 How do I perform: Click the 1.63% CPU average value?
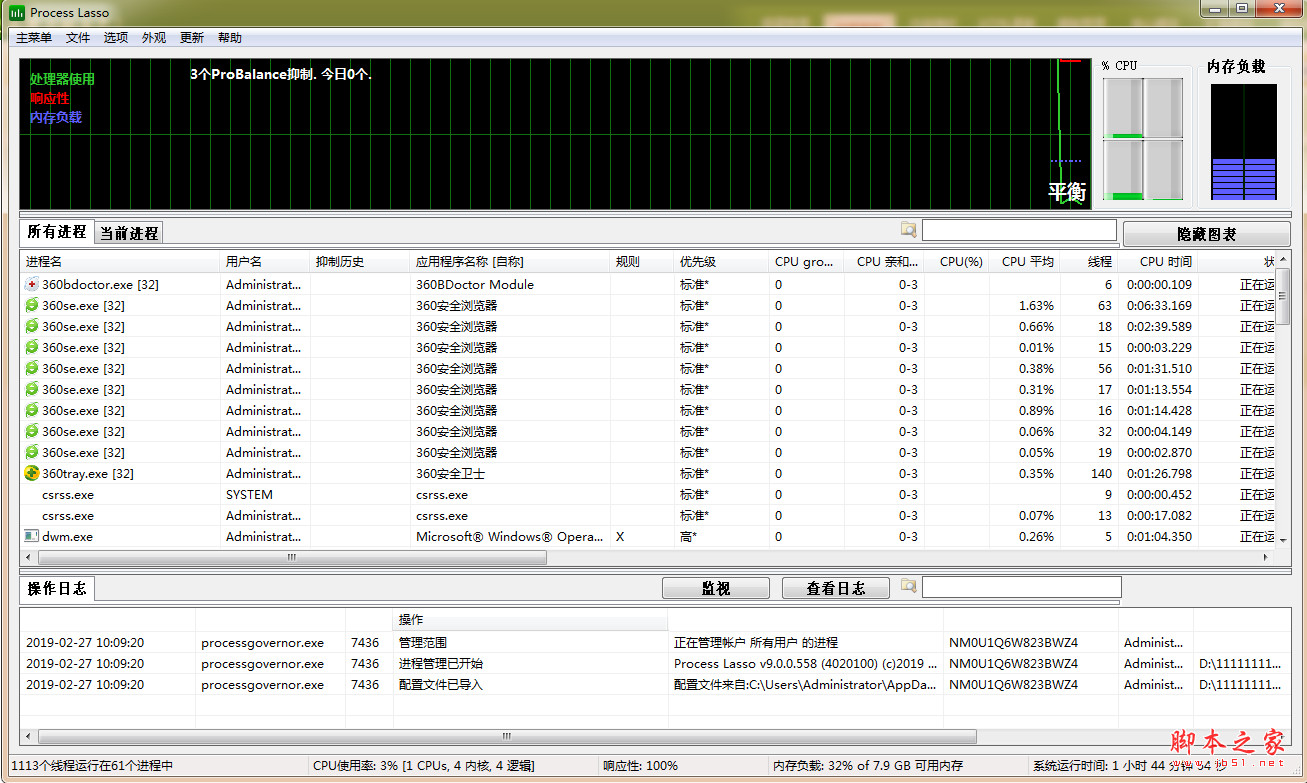pyautogui.click(x=1036, y=305)
